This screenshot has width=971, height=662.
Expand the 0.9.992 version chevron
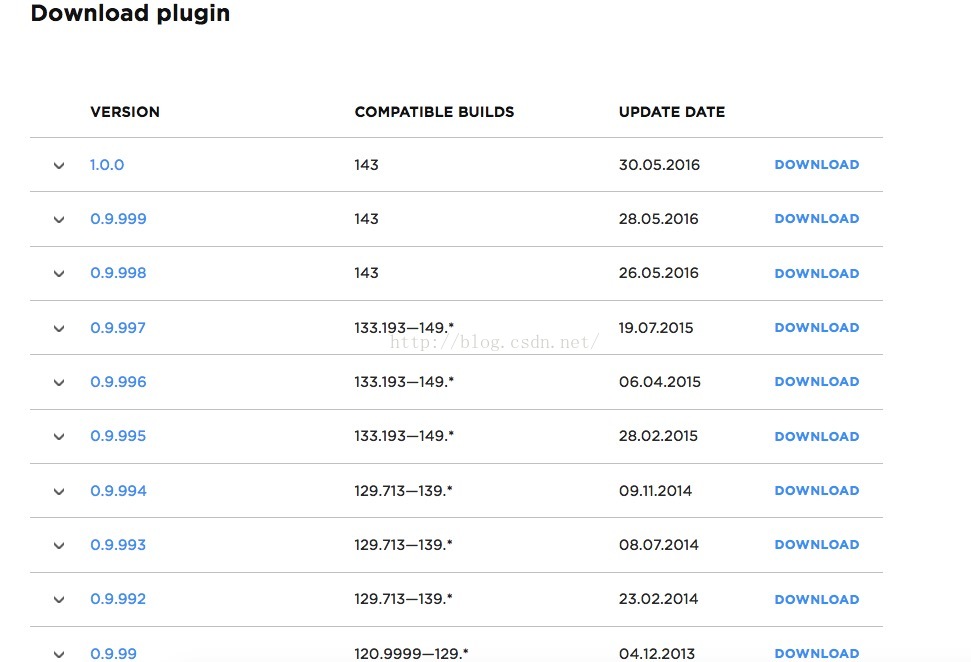pos(59,600)
